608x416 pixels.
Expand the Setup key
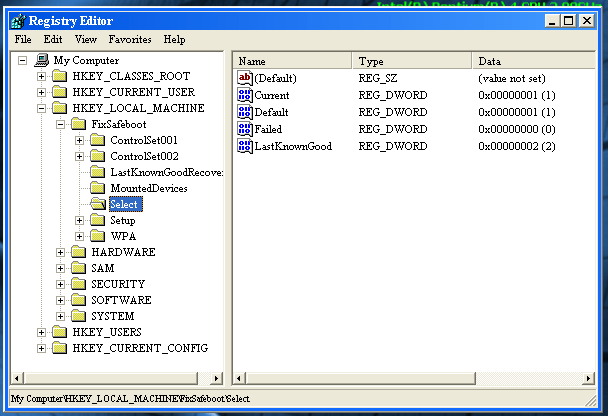[79, 221]
